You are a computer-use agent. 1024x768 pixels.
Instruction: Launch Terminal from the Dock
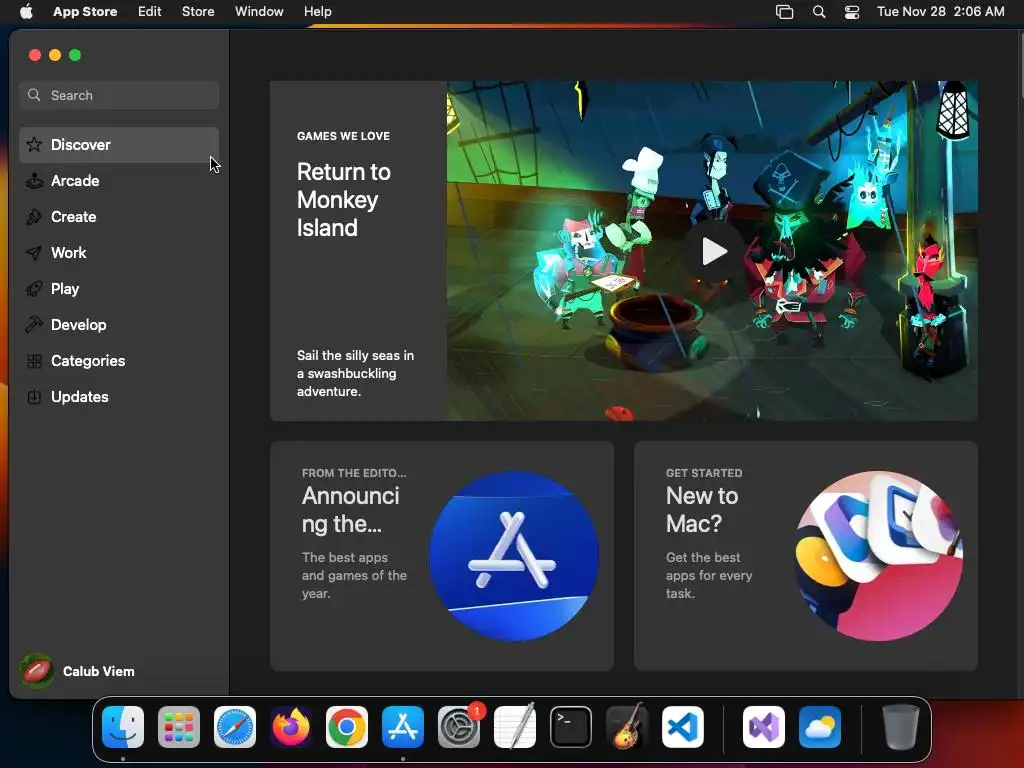point(571,727)
